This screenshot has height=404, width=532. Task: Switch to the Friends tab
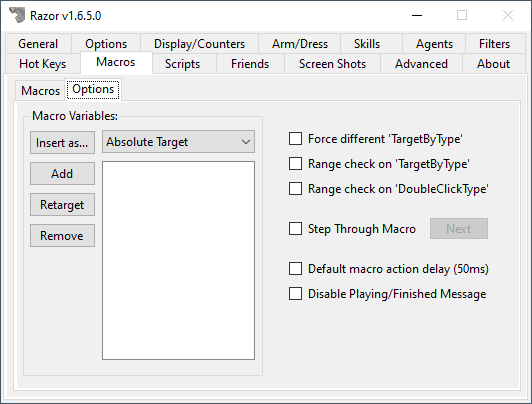click(x=250, y=64)
